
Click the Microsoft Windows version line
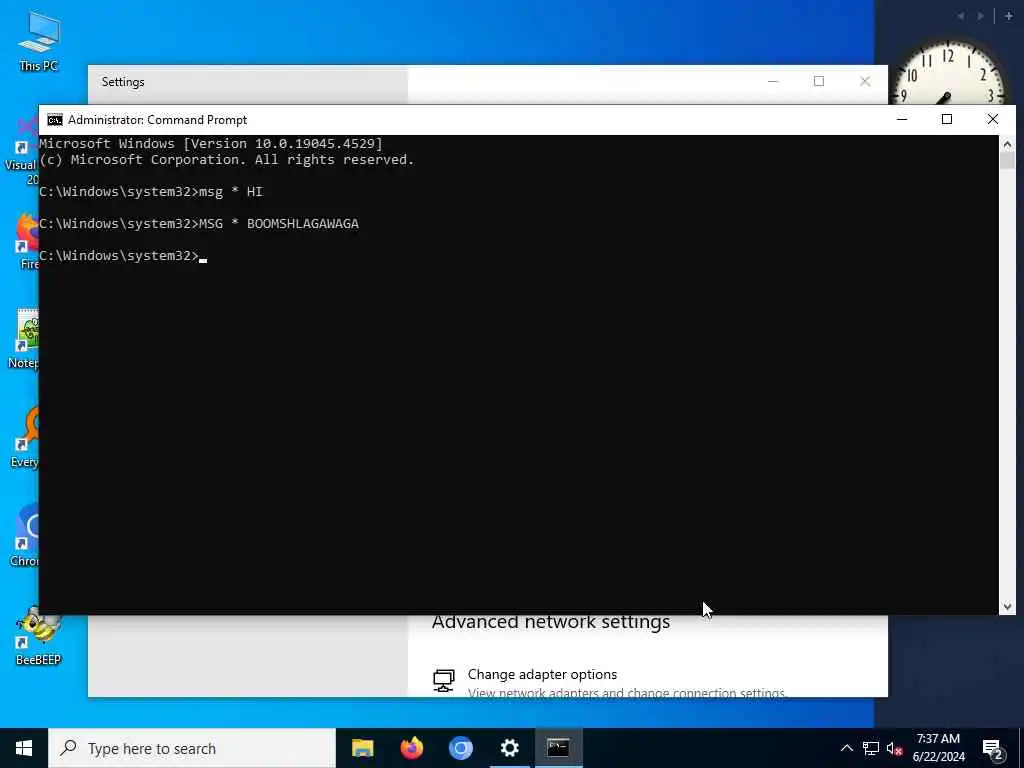pos(210,144)
